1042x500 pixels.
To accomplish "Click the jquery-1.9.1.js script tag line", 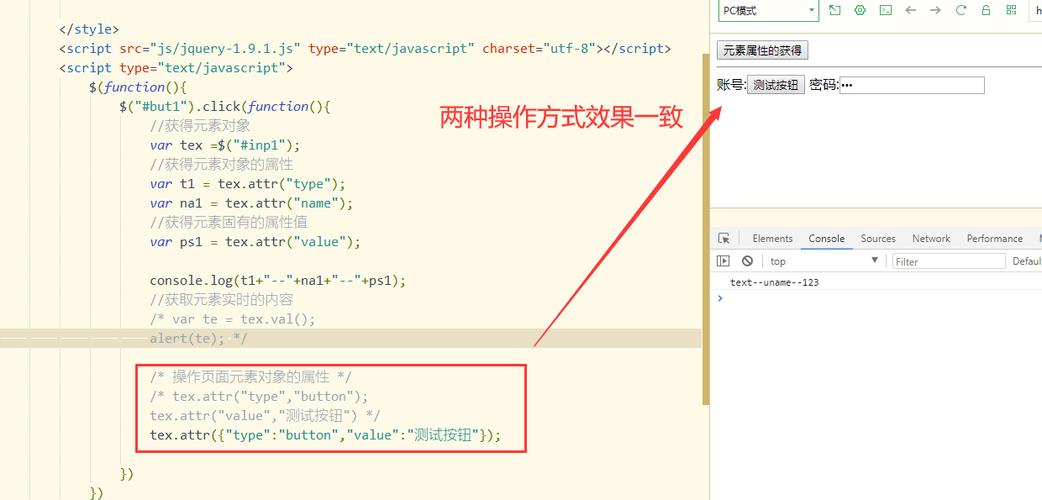I will coord(365,49).
